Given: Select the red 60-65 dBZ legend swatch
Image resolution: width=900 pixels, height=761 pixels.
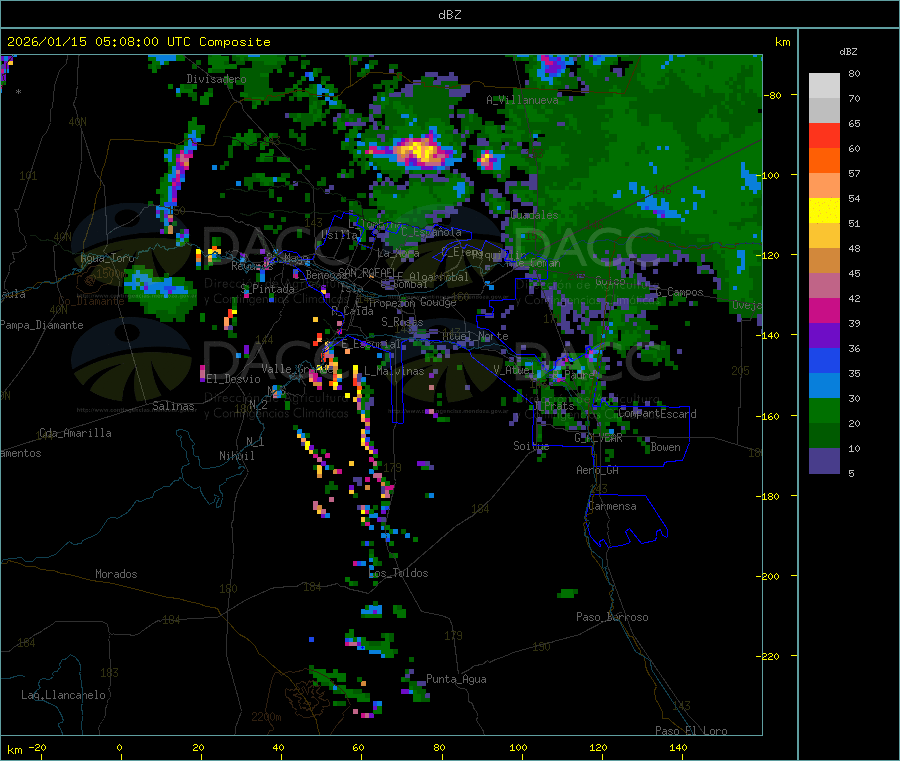Looking at the screenshot, I should tap(824, 135).
